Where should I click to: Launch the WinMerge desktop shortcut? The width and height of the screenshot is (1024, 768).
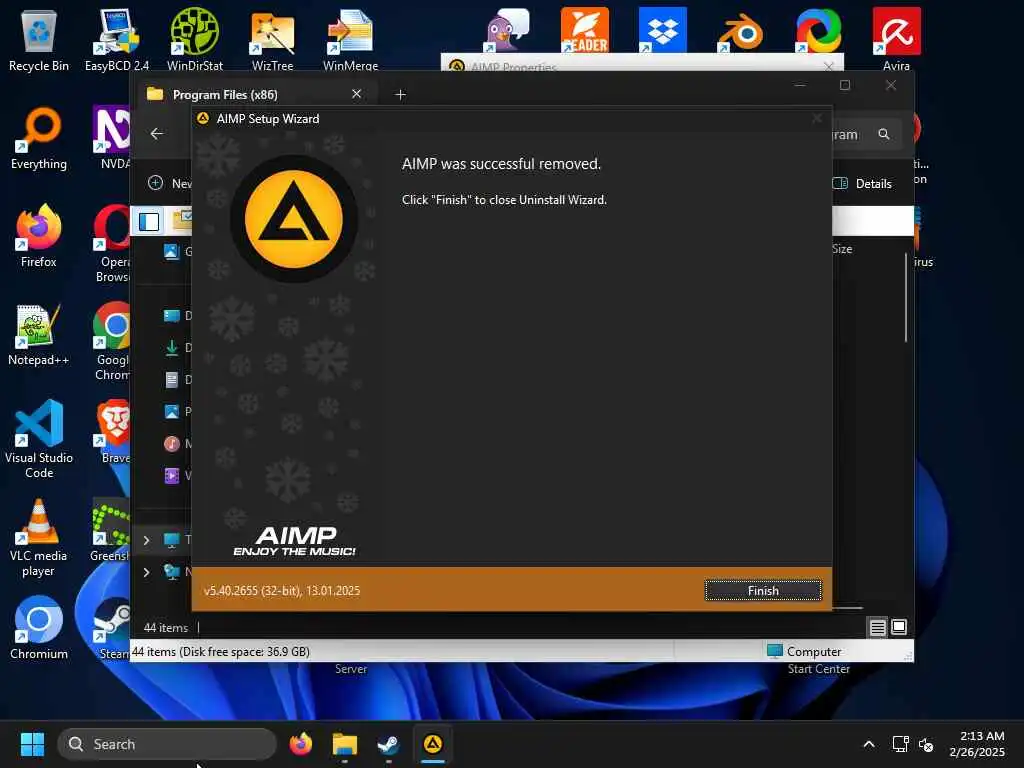(x=351, y=39)
